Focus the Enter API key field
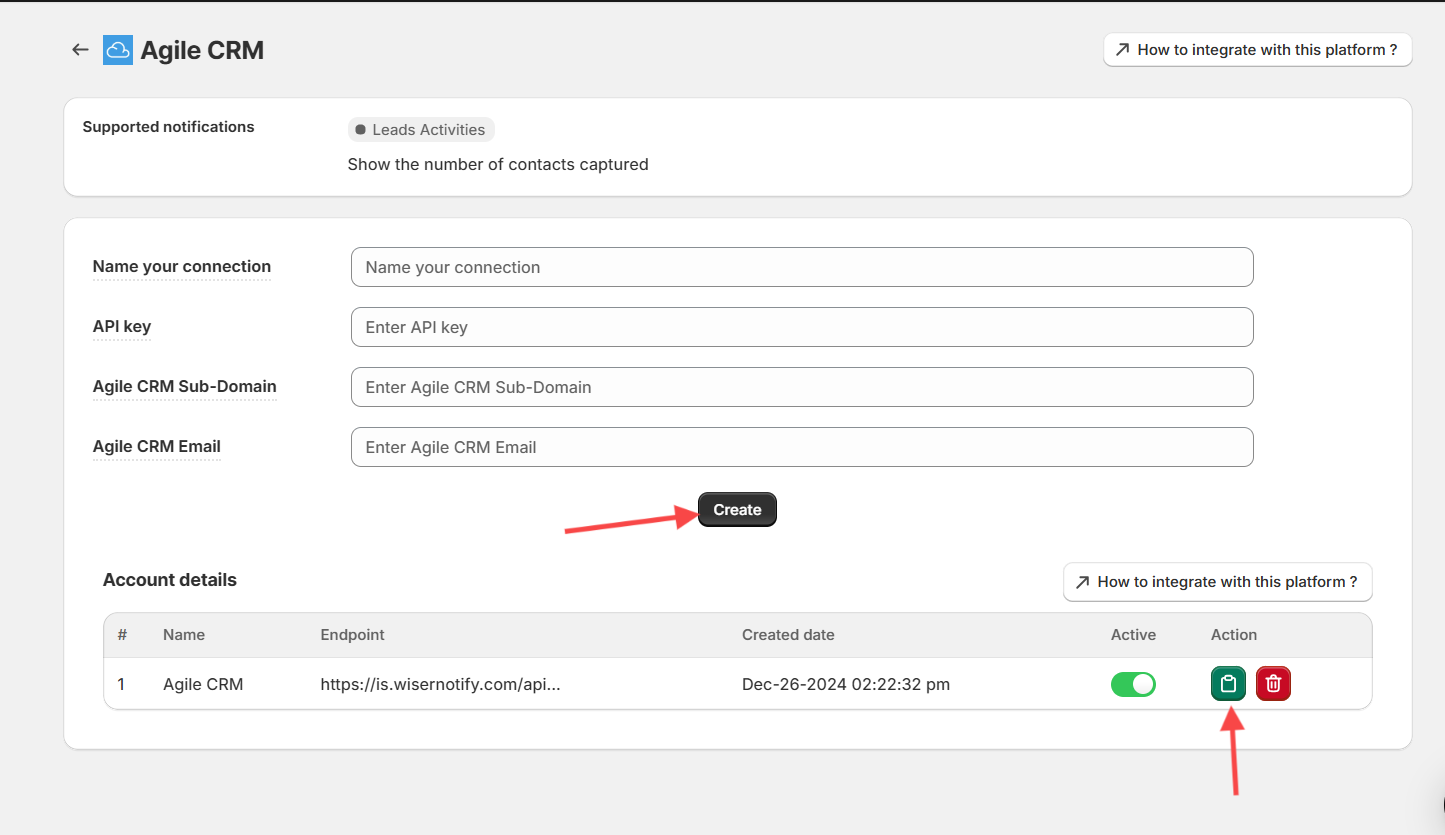1445x835 pixels. 802,327
